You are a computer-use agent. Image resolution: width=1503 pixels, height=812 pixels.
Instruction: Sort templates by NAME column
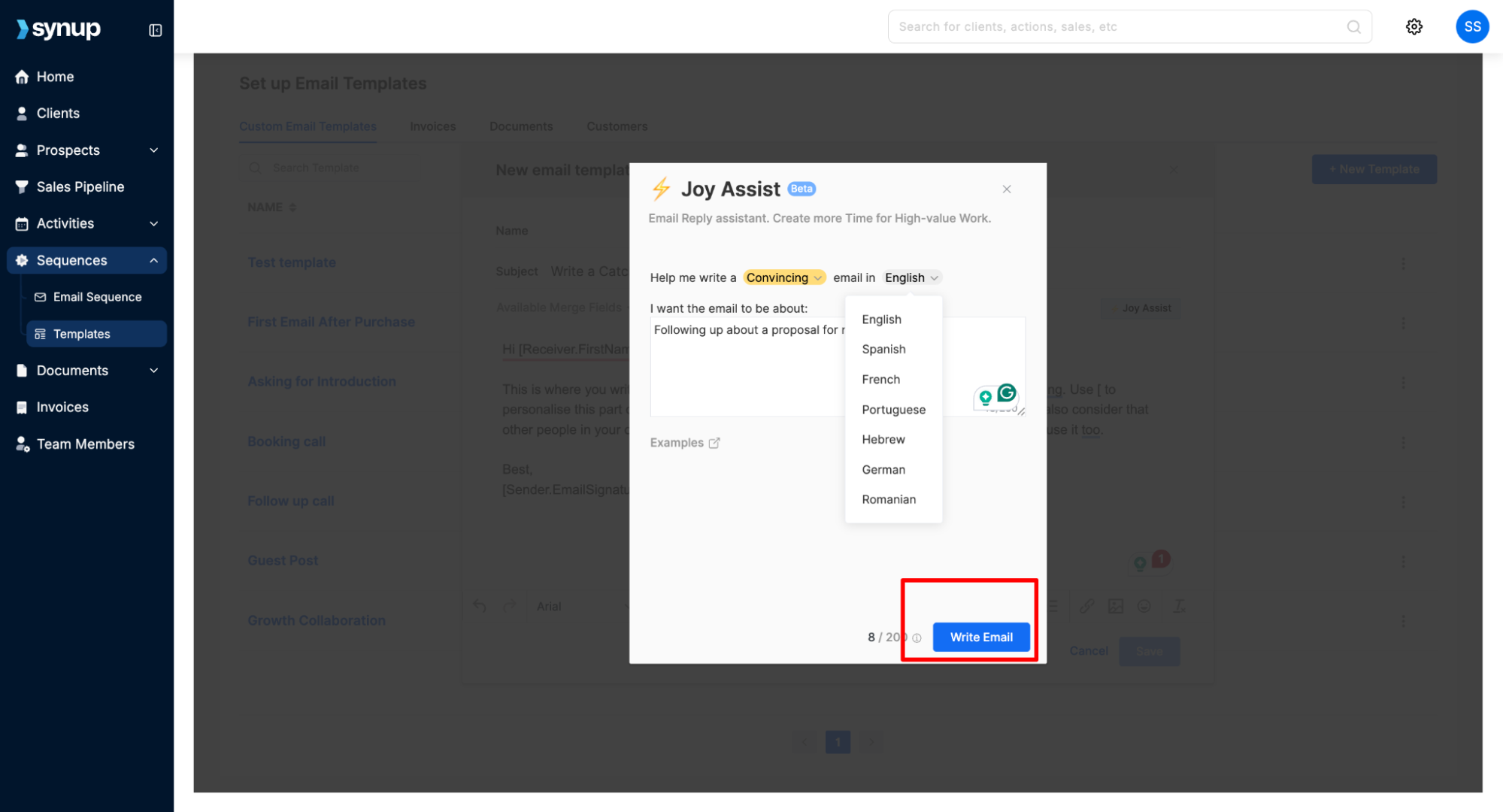coord(271,208)
